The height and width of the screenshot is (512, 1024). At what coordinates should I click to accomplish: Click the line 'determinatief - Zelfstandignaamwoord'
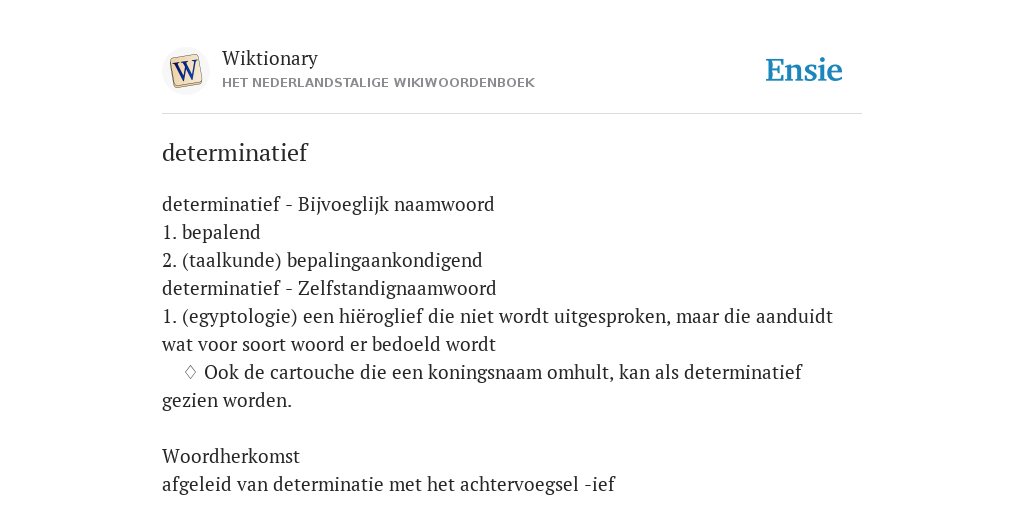329,288
